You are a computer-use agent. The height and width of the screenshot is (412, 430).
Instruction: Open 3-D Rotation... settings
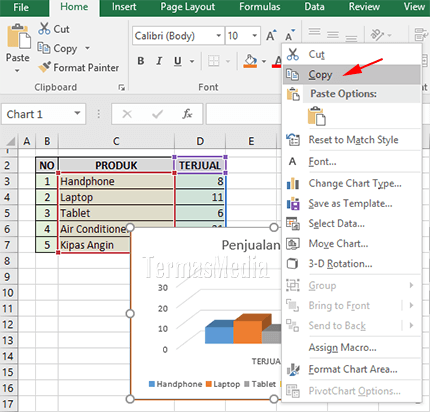point(351,264)
